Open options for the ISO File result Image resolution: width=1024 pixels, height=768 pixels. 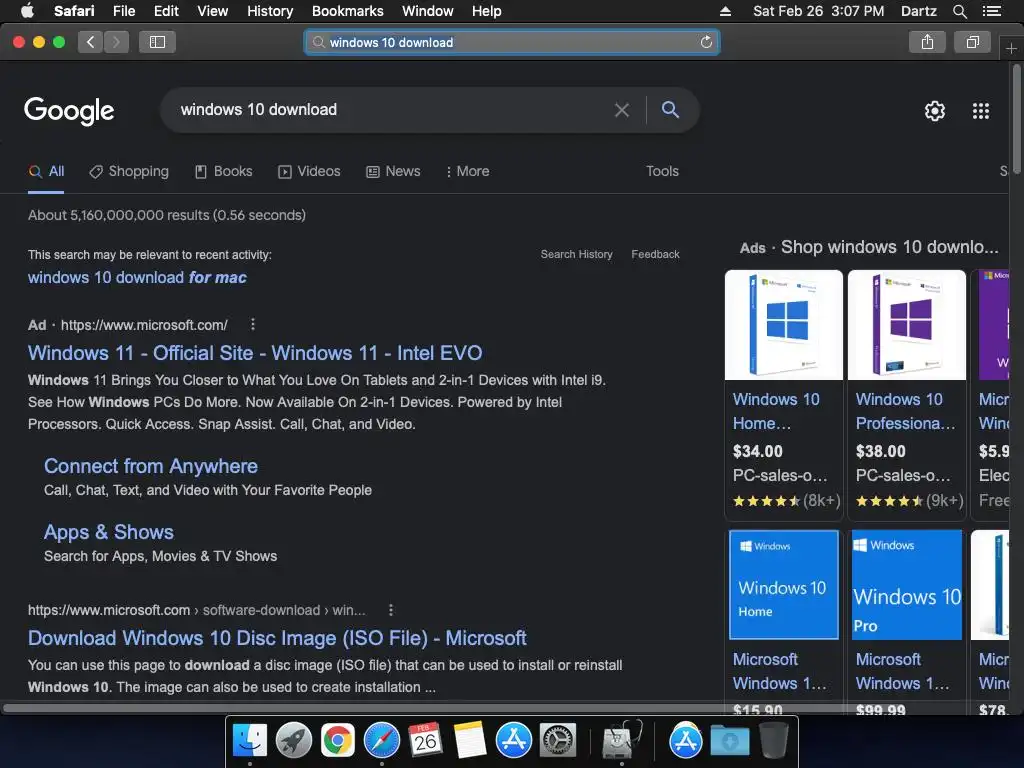click(x=391, y=609)
